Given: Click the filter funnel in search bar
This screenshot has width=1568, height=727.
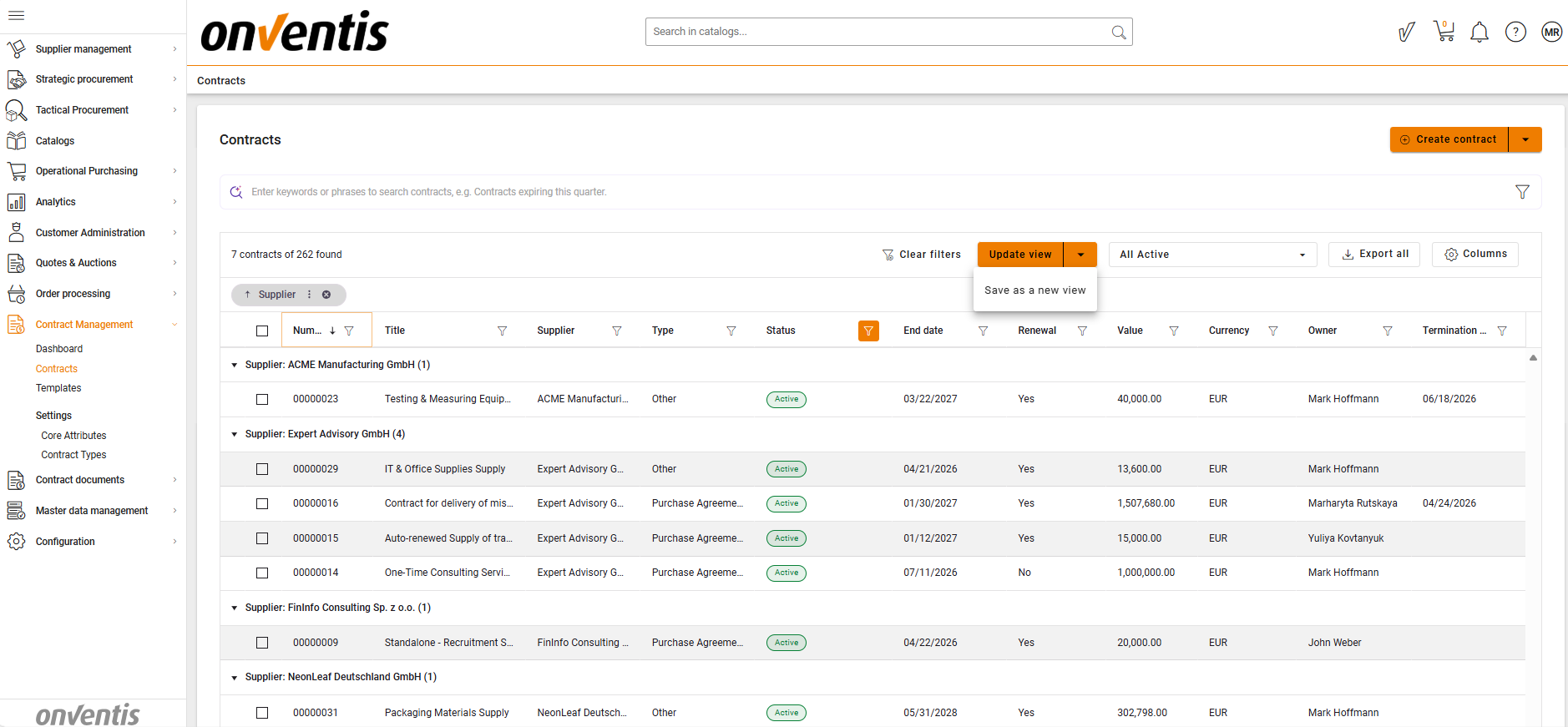Looking at the screenshot, I should (1522, 192).
